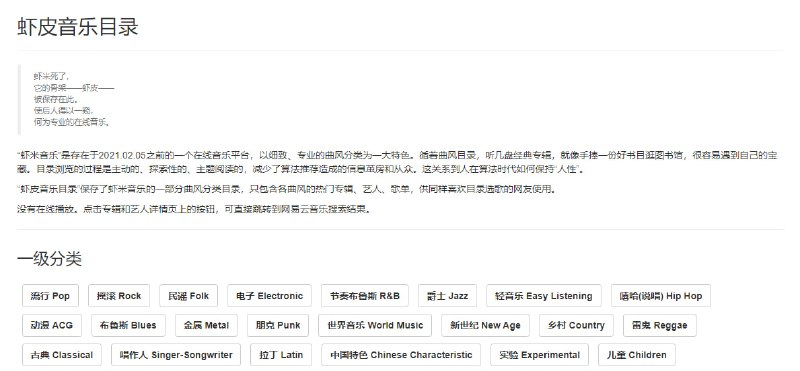Open the 摇滚 Rock genre category
Screen dimensions: 800x371
coord(119,295)
